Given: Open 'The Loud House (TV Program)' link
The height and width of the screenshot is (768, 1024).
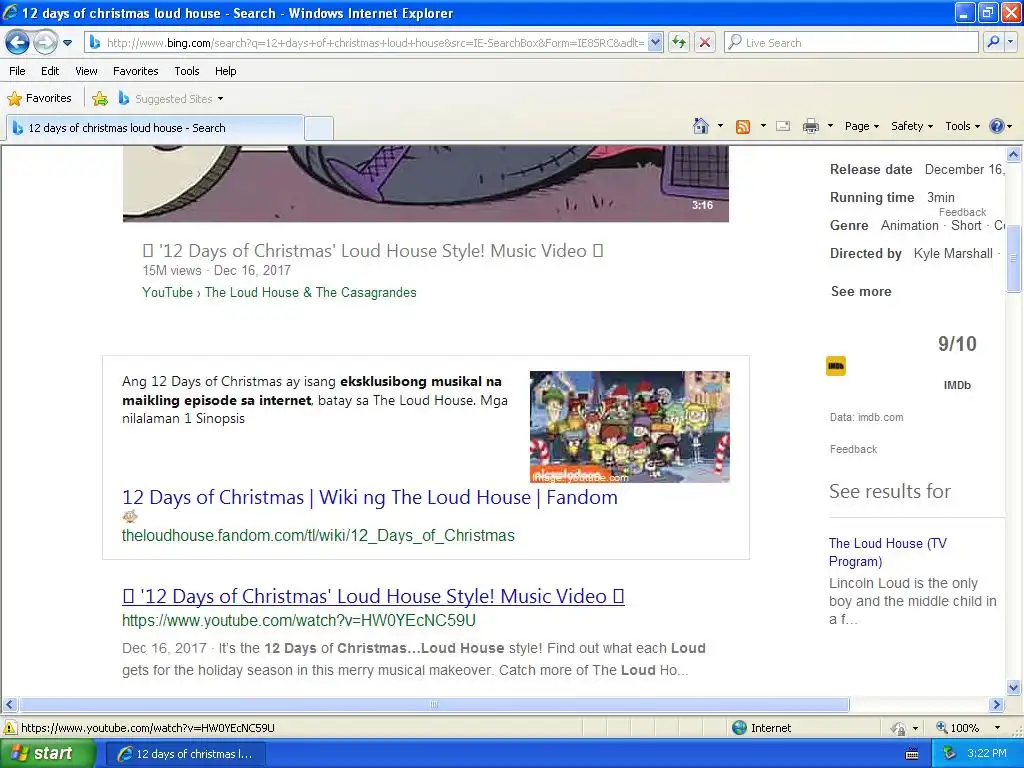Looking at the screenshot, I should (888, 552).
